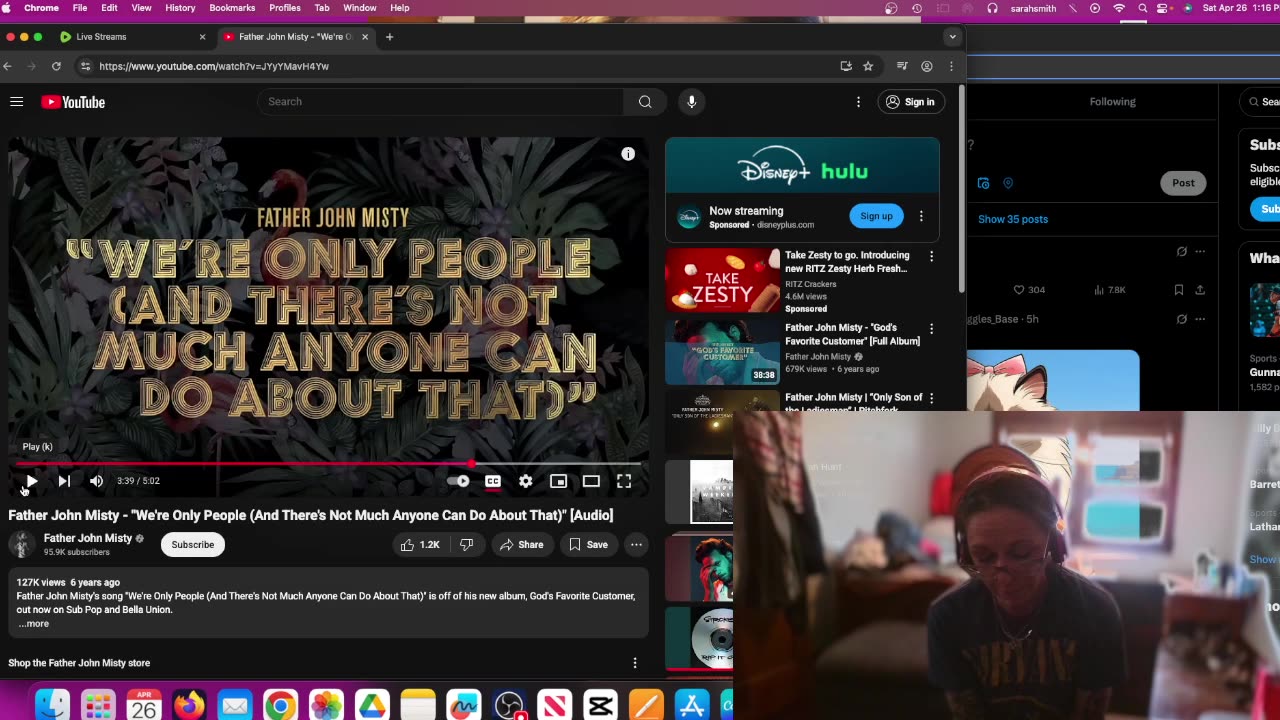
Task: Toggle closed captions CC button
Action: pos(493,481)
